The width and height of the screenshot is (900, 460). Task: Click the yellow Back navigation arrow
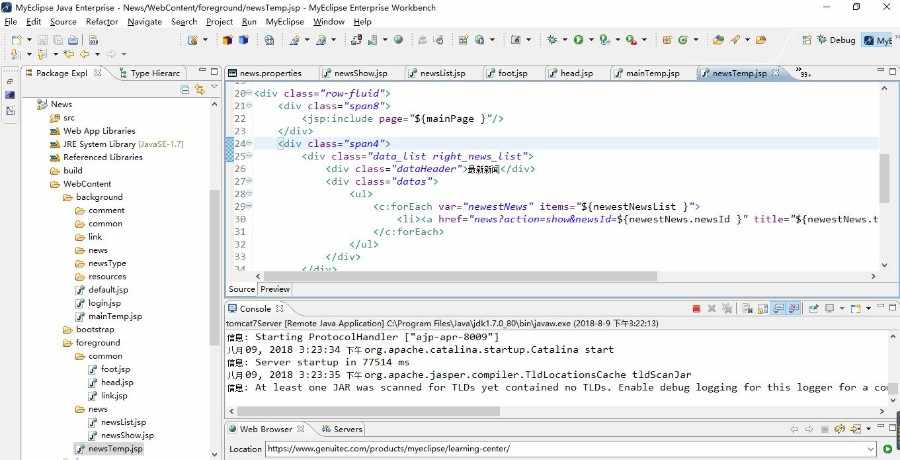(x=84, y=54)
